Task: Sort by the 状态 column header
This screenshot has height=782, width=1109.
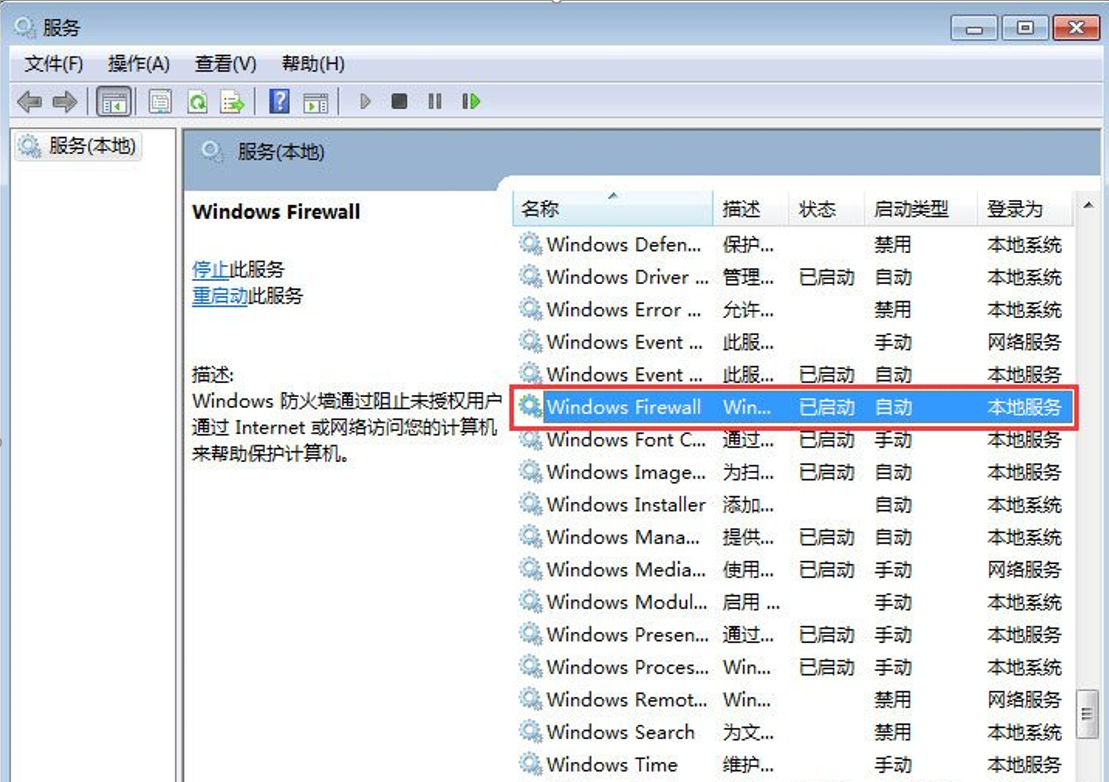Action: pyautogui.click(x=827, y=209)
